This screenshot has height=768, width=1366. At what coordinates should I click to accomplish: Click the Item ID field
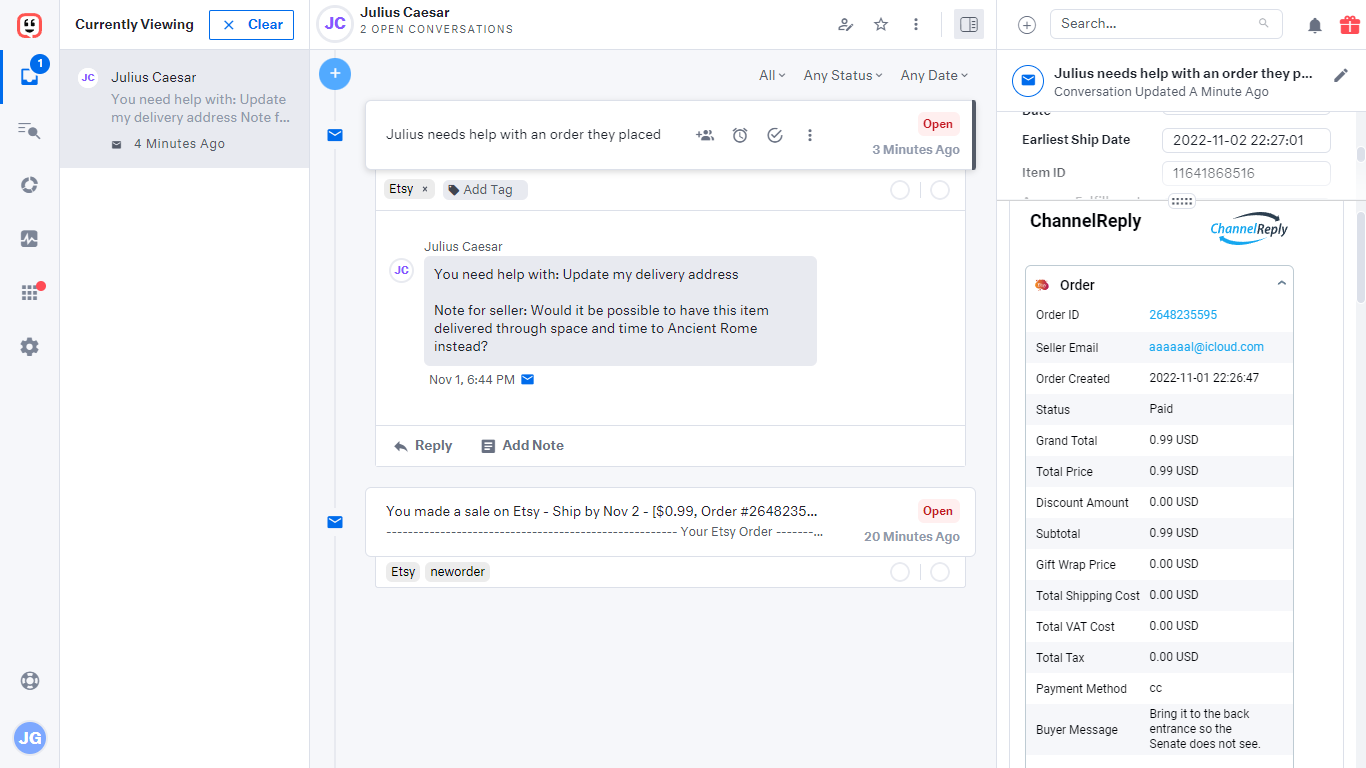(1246, 173)
